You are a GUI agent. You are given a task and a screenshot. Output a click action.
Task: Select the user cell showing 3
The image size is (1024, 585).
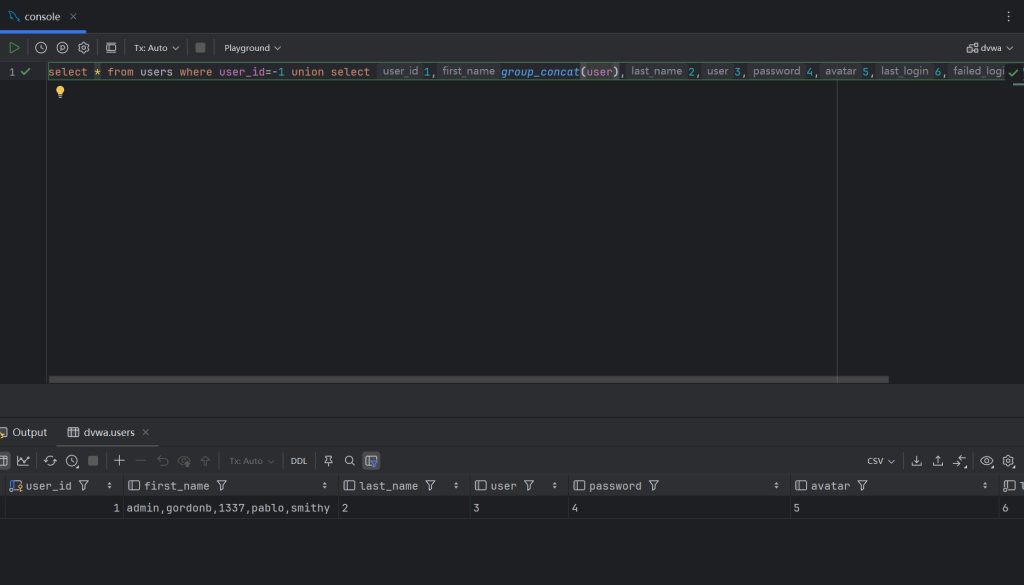(x=519, y=508)
